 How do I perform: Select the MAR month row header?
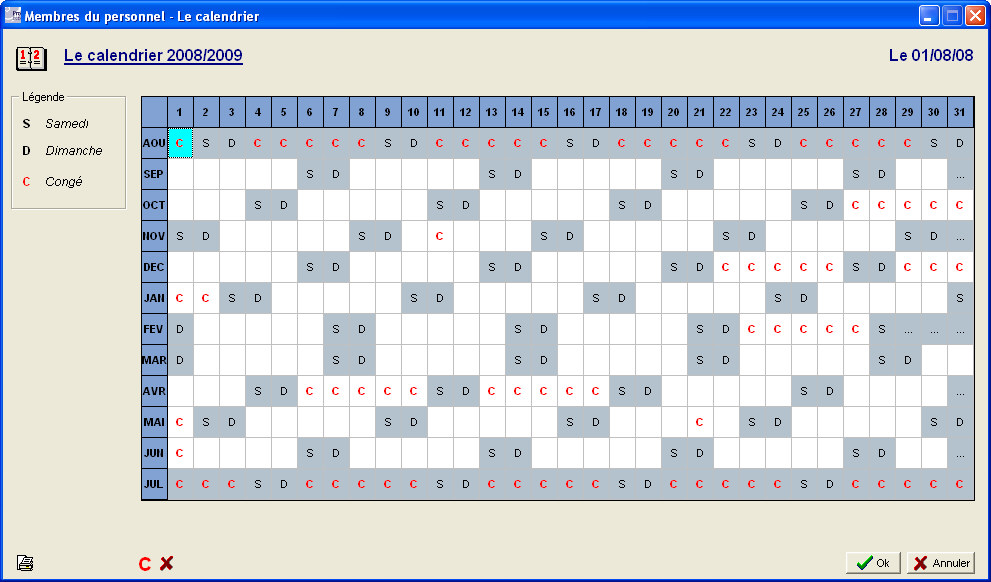pyautogui.click(x=154, y=360)
